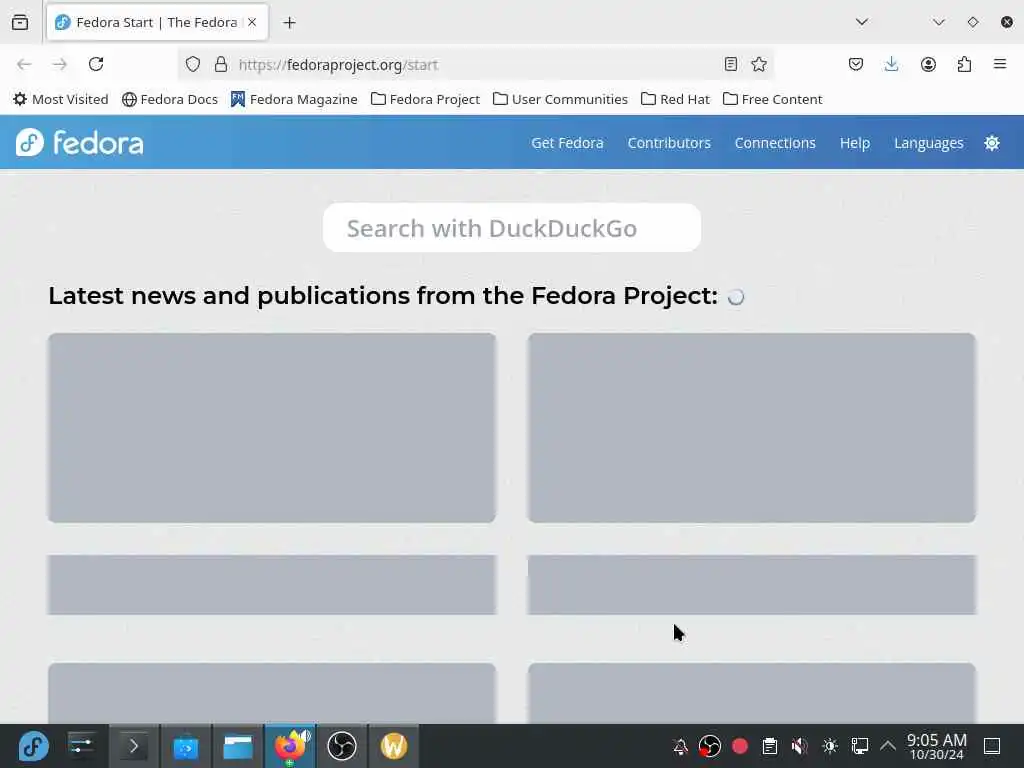Viewport: 1024px width, 768px height.
Task: Open the Help nav menu
Action: [x=854, y=143]
